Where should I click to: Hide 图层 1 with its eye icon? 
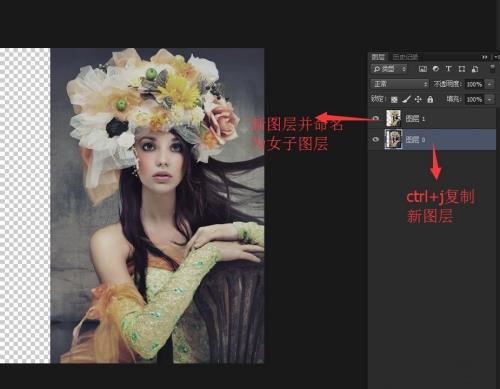376,118
